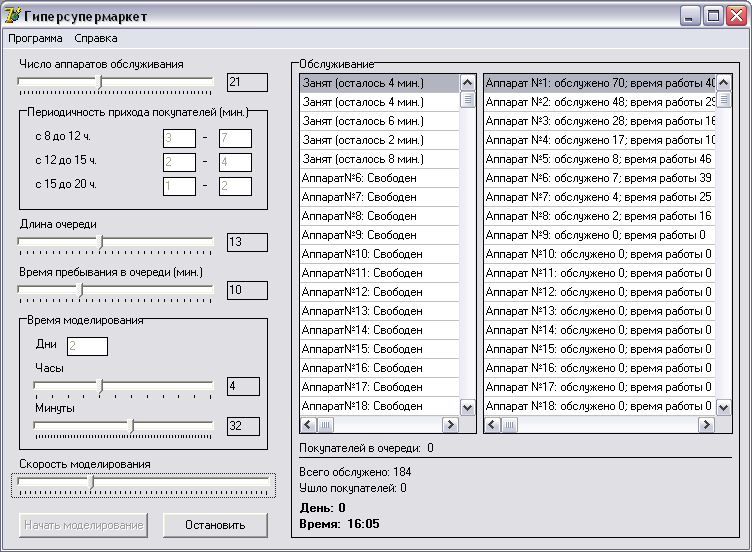752x552 pixels.
Task: Select row 'Аппарат№12: Свободен'
Action: (380, 292)
